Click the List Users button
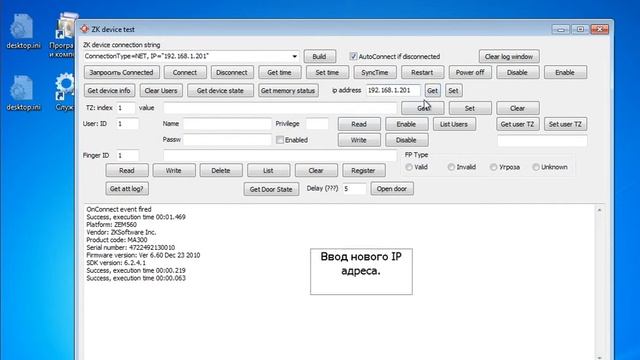The width and height of the screenshot is (640, 360). tap(454, 124)
